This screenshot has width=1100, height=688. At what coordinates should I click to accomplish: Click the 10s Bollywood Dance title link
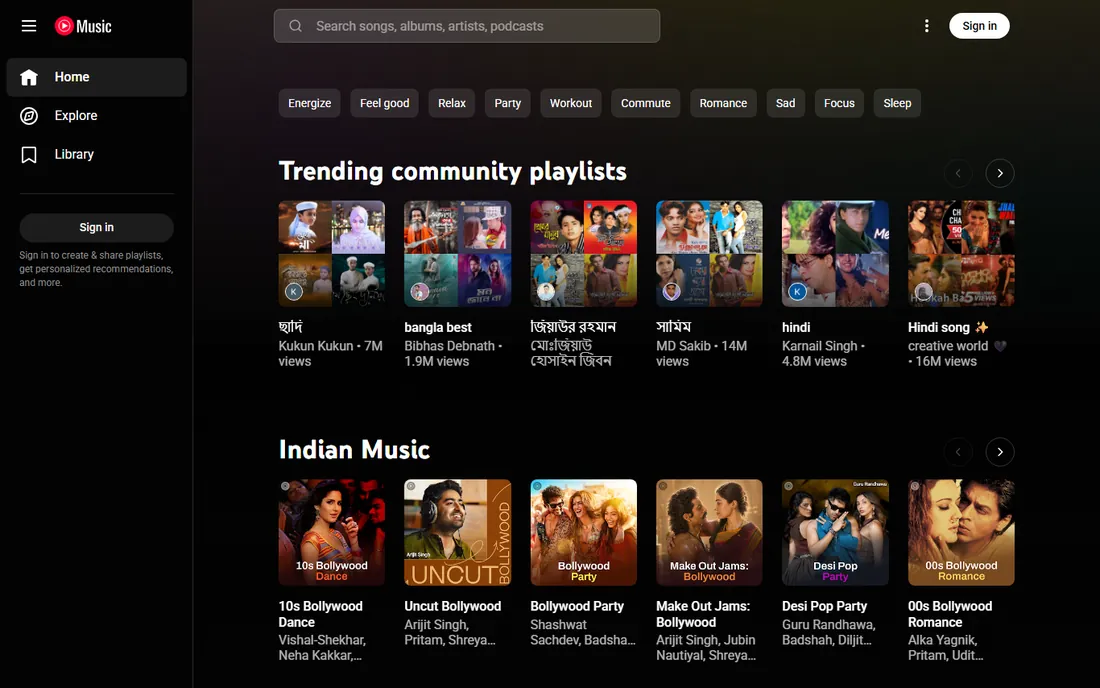(x=321, y=614)
